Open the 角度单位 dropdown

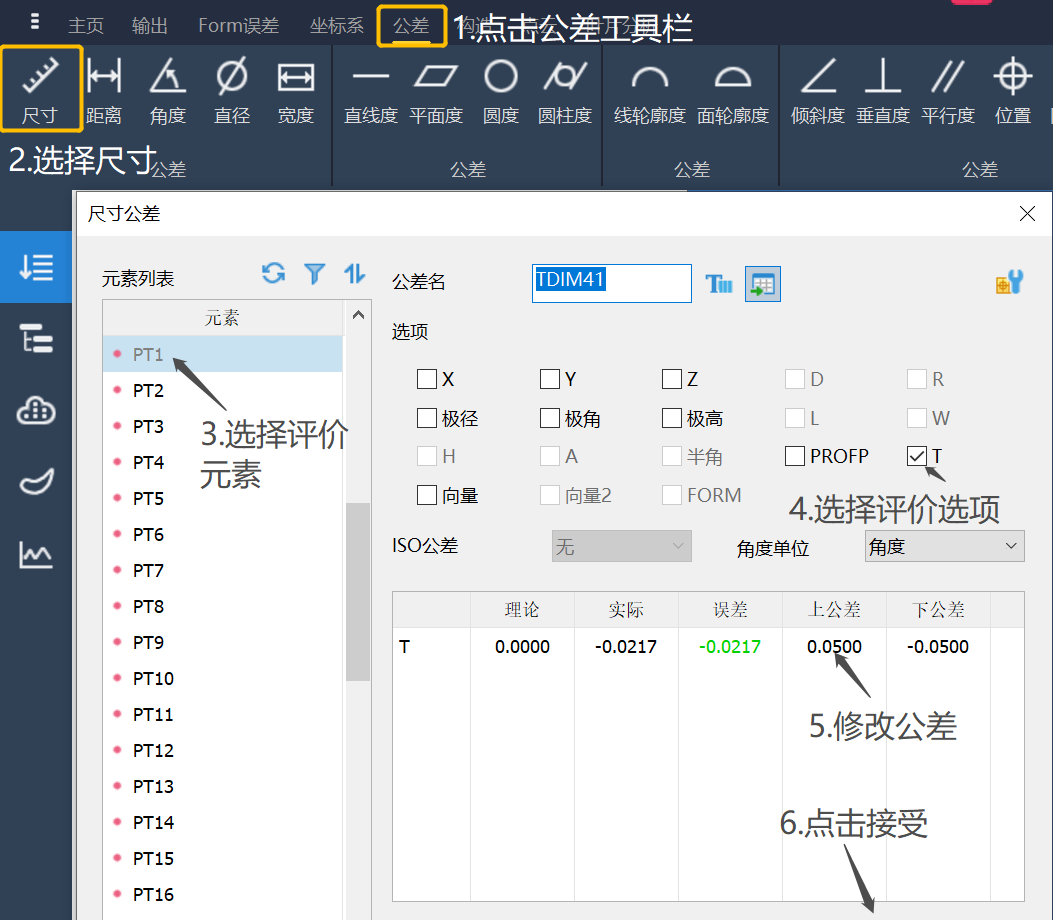(943, 546)
